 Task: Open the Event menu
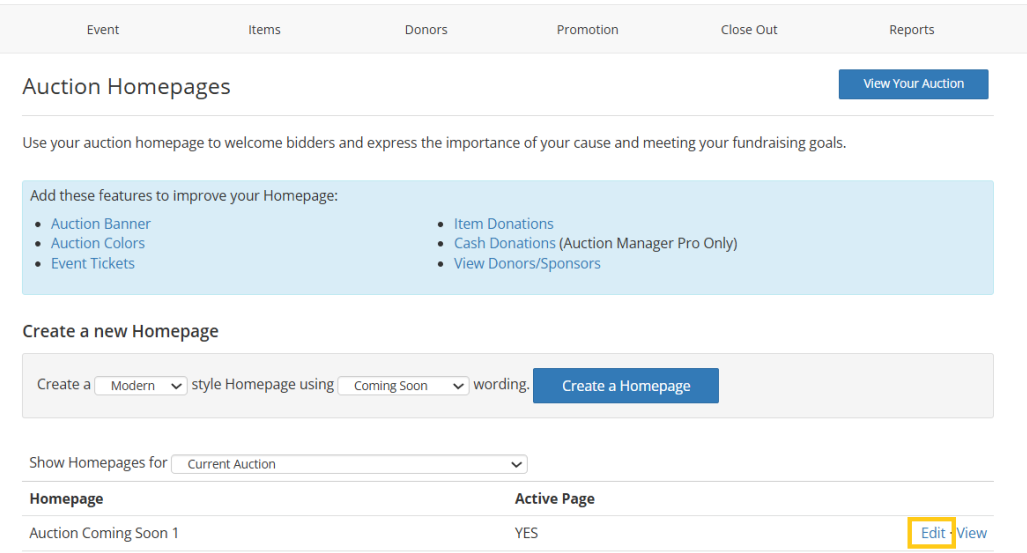coord(103,29)
